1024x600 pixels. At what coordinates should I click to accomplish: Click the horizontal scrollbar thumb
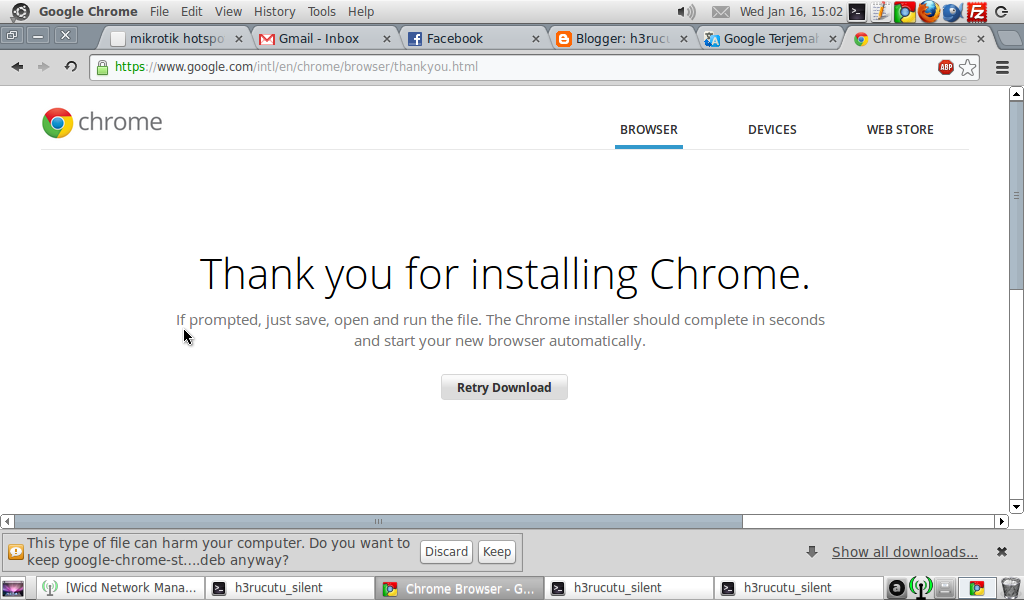click(378, 522)
